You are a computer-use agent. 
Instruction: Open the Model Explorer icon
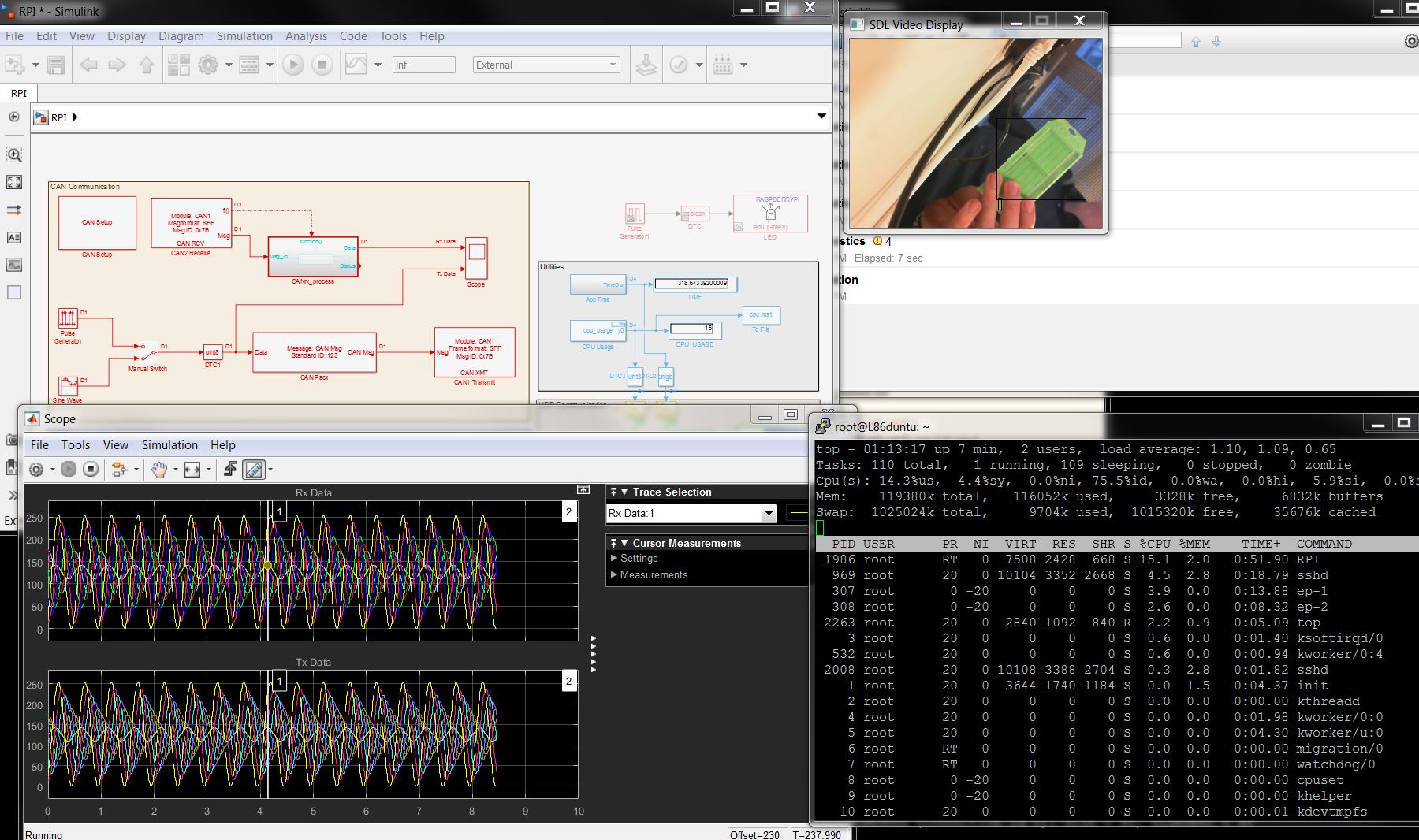coord(249,65)
